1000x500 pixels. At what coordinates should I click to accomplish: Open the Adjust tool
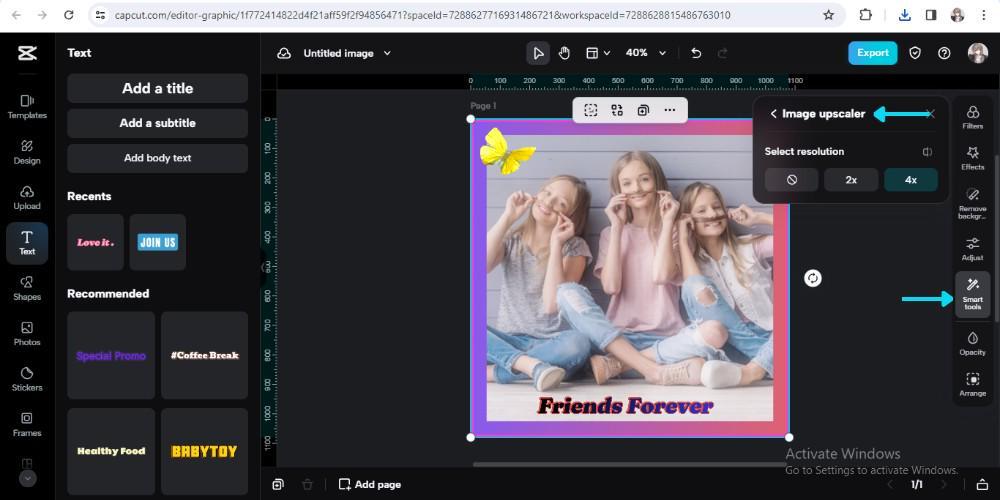tap(973, 249)
